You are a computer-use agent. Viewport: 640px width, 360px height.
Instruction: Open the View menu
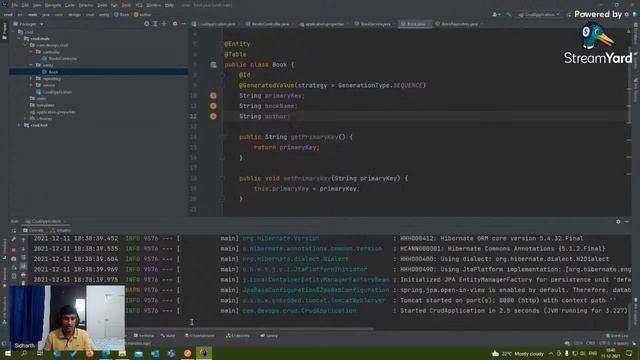tap(37, 5)
